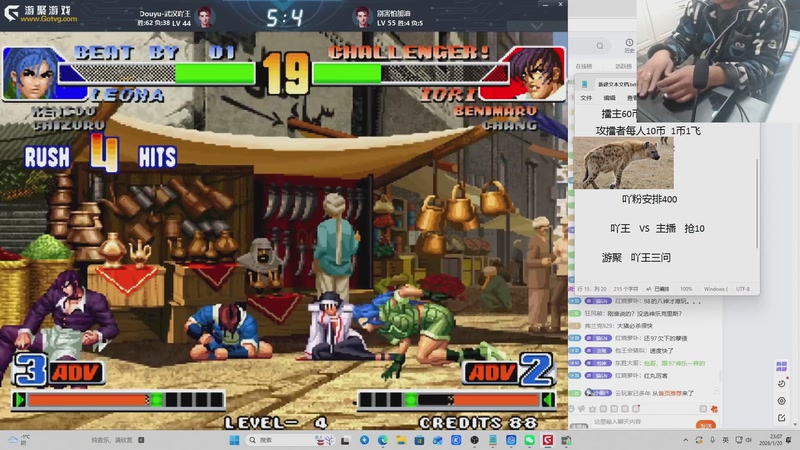Viewport: 800px width, 450px height.
Task: Launch Microsoft Edge from the taskbar
Action: (x=383, y=440)
